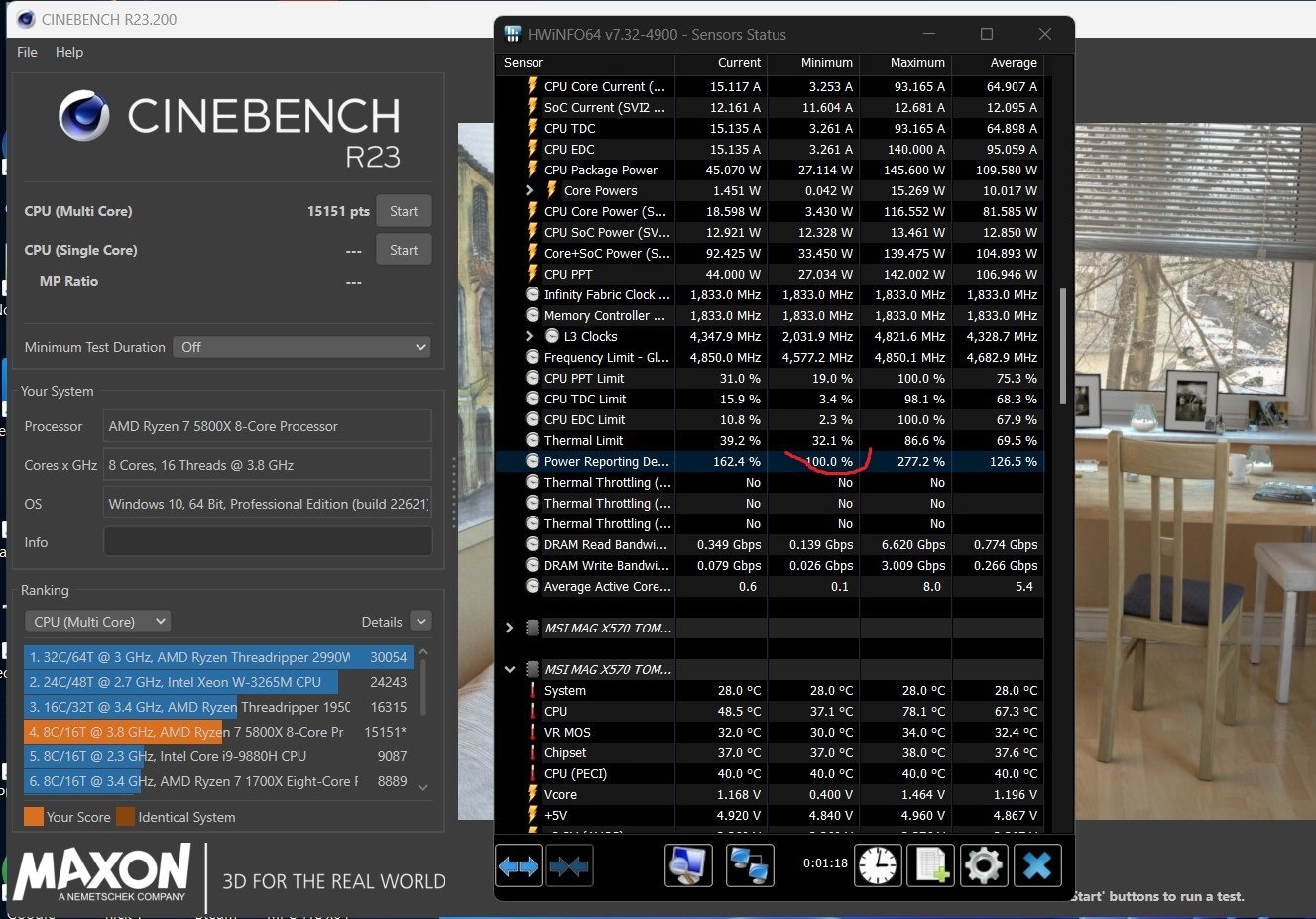
Task: Click chip icon of expanded MSI MAG X570 group
Action: pyautogui.click(x=533, y=669)
